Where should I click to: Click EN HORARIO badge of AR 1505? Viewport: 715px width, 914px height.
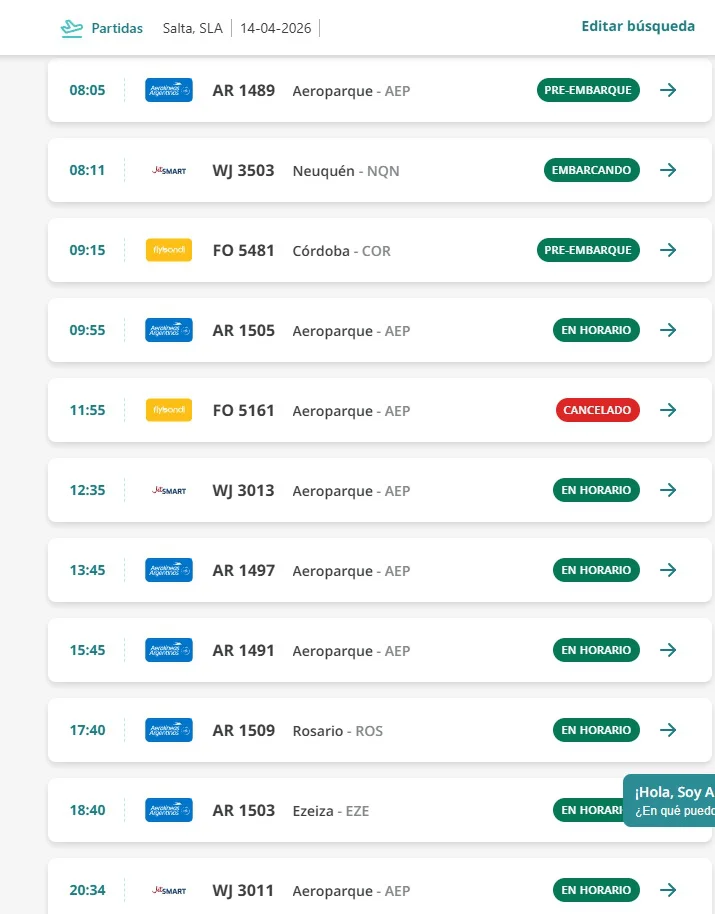(596, 330)
